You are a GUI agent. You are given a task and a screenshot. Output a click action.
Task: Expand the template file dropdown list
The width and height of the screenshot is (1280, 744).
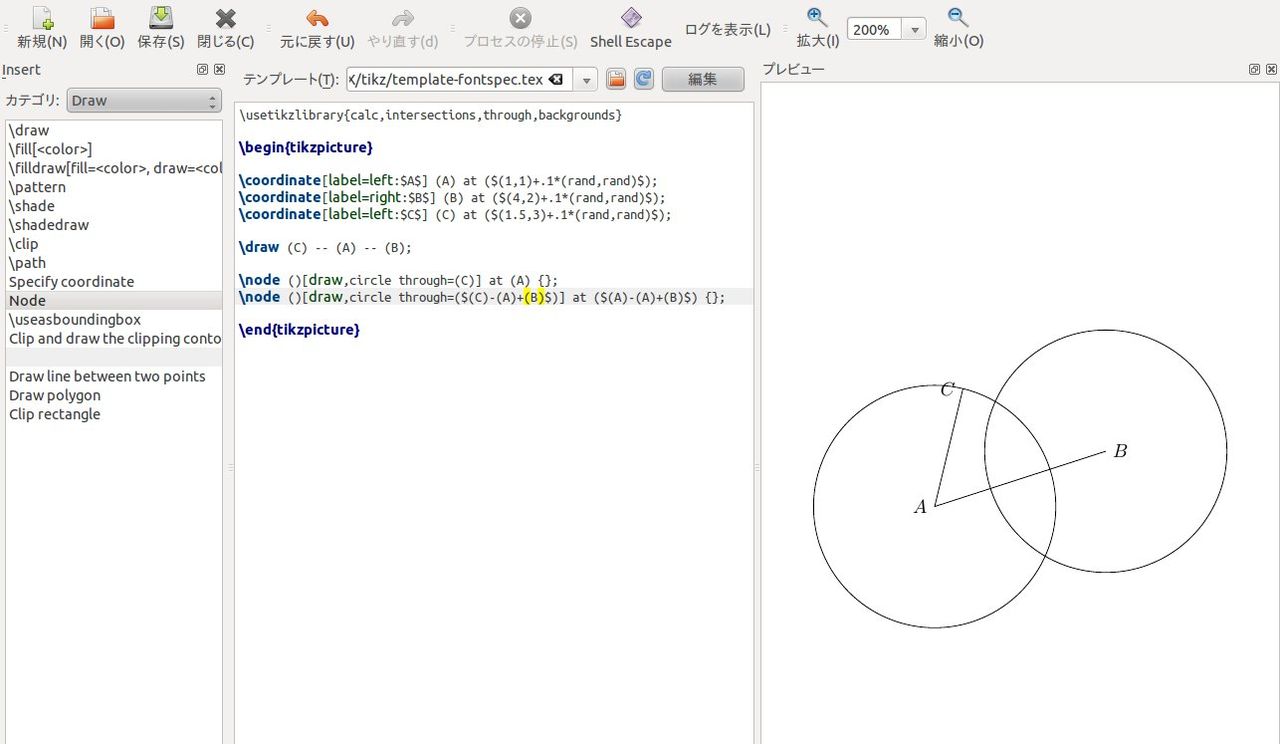coord(587,80)
